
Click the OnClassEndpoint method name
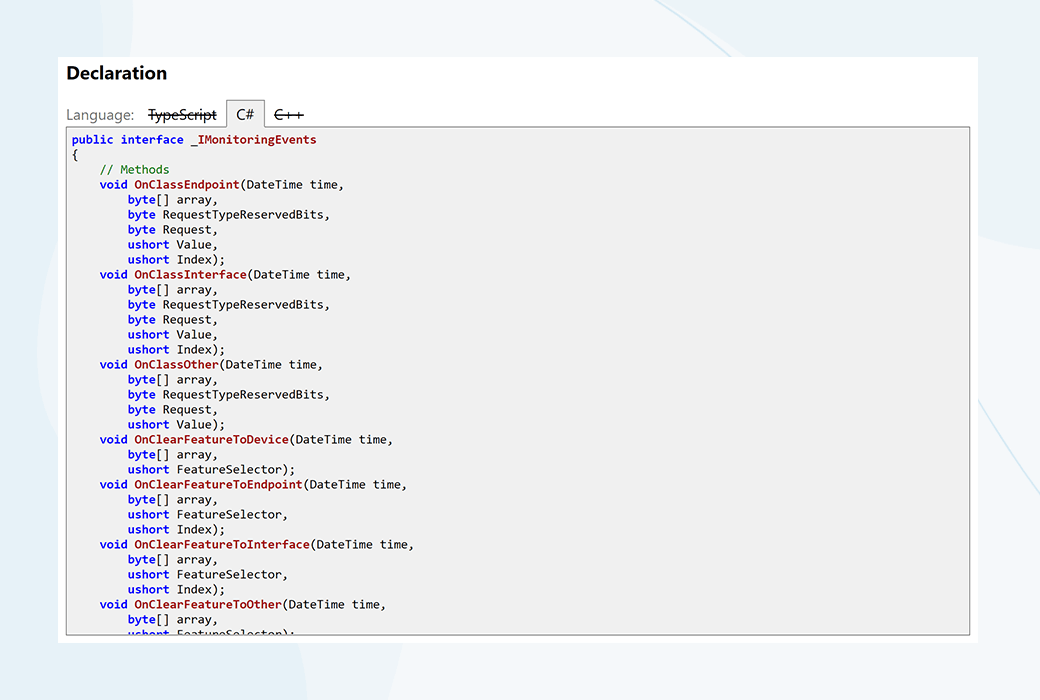click(187, 185)
